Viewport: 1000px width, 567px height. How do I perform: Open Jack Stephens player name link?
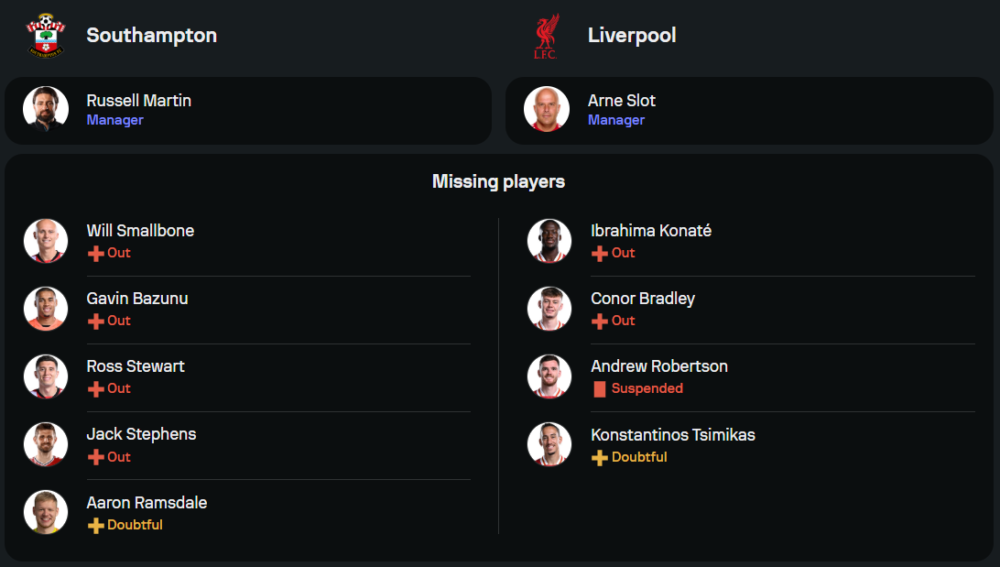click(x=141, y=434)
